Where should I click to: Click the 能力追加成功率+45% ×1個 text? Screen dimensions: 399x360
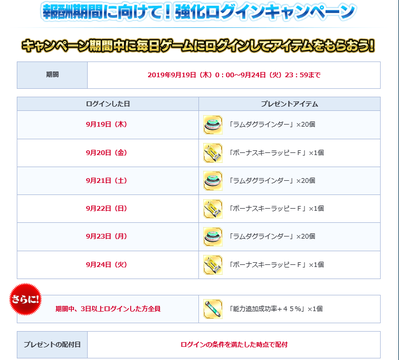coord(276,309)
